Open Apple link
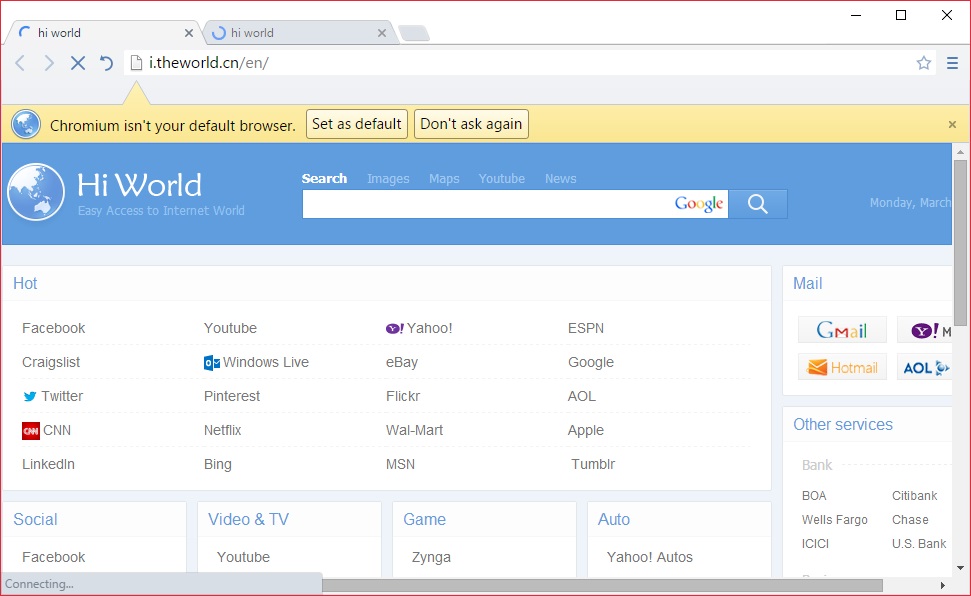Viewport: 971px width, 596px height. click(x=586, y=431)
